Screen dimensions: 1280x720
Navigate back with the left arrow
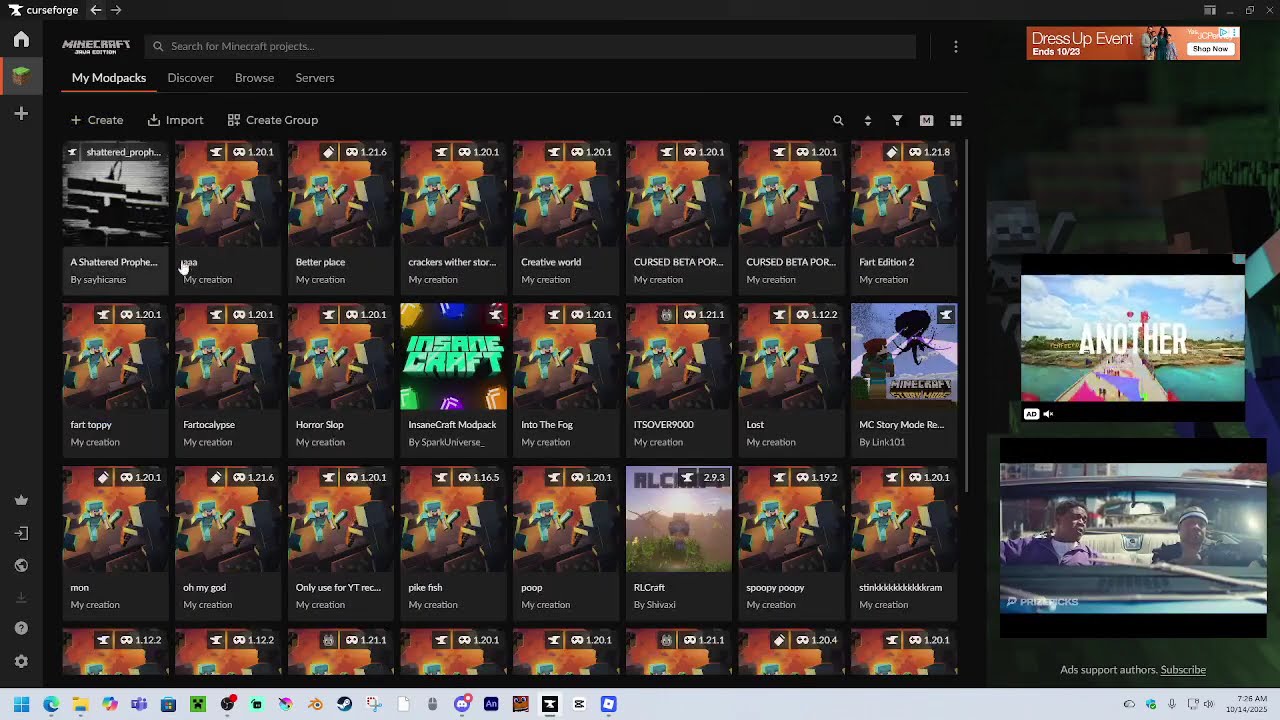click(x=95, y=10)
